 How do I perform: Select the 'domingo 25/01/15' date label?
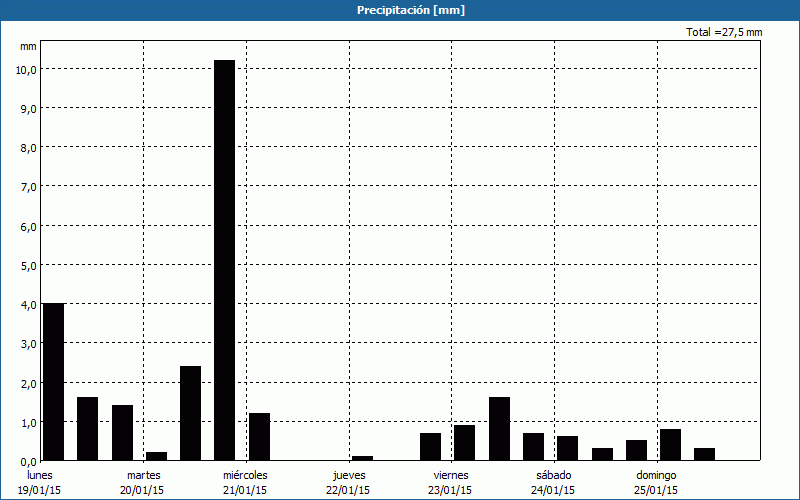click(656, 482)
